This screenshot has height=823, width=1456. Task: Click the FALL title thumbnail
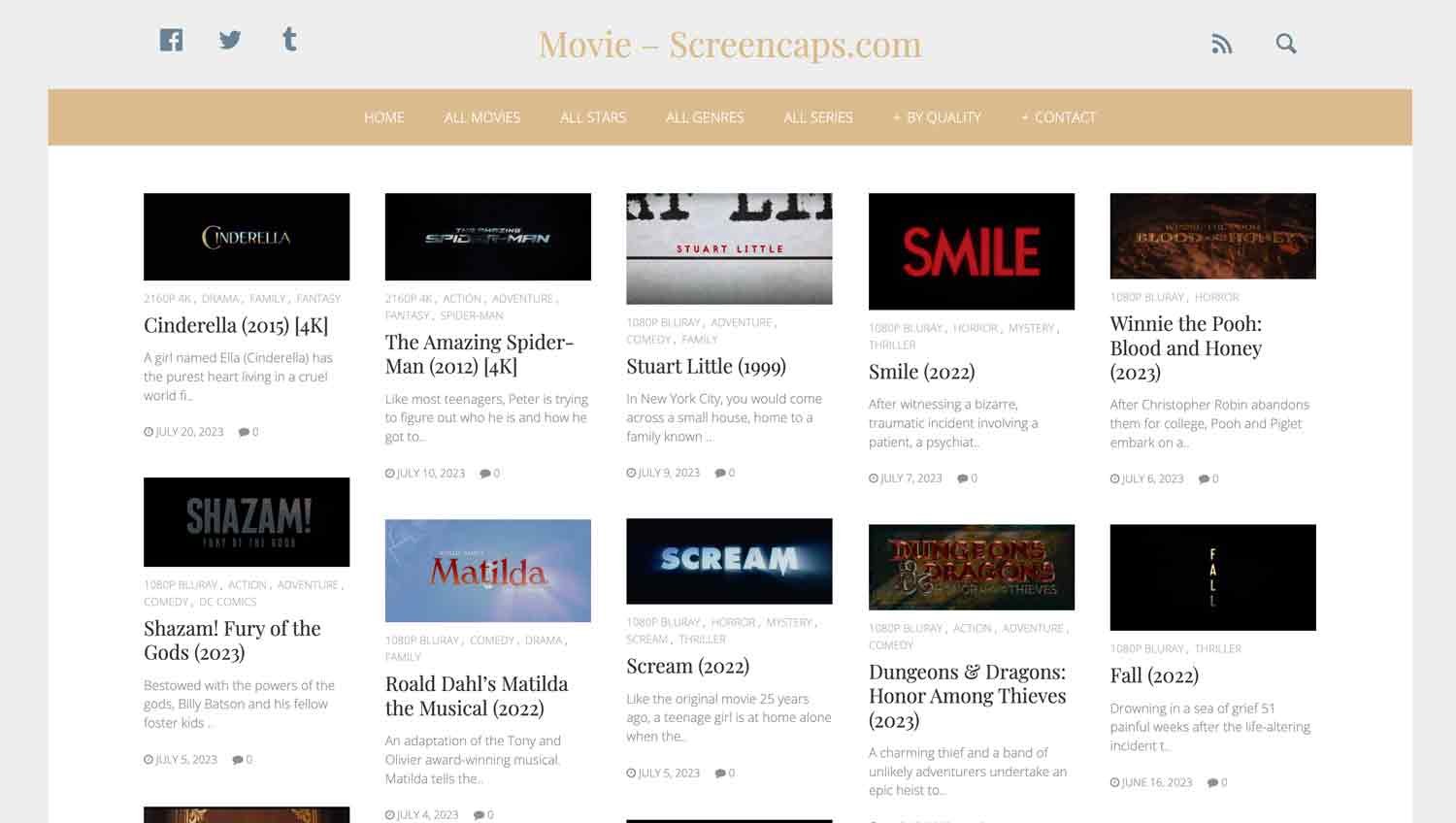click(x=1213, y=577)
